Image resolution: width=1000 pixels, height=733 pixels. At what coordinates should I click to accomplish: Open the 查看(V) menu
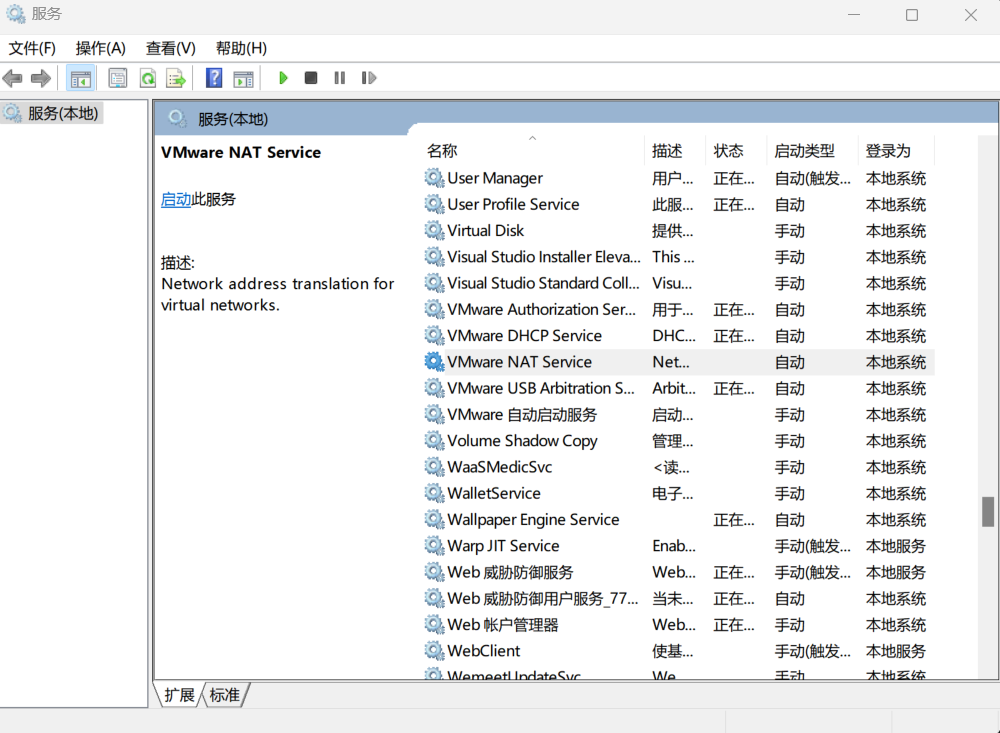coord(170,48)
